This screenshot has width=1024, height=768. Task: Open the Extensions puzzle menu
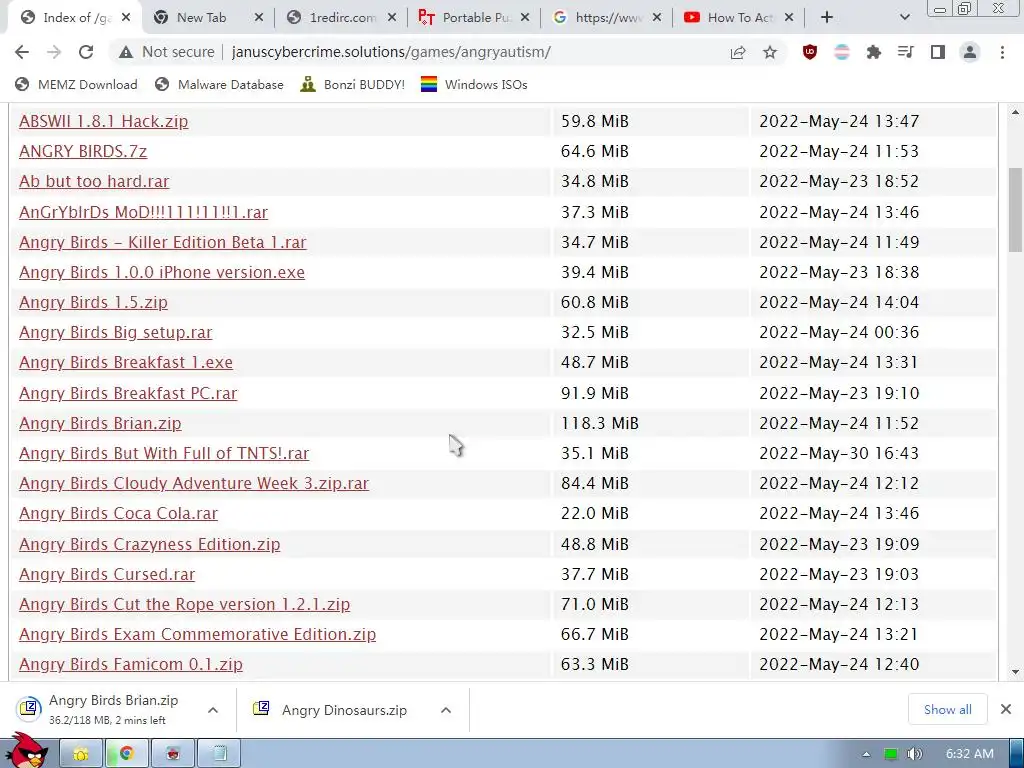(x=874, y=52)
